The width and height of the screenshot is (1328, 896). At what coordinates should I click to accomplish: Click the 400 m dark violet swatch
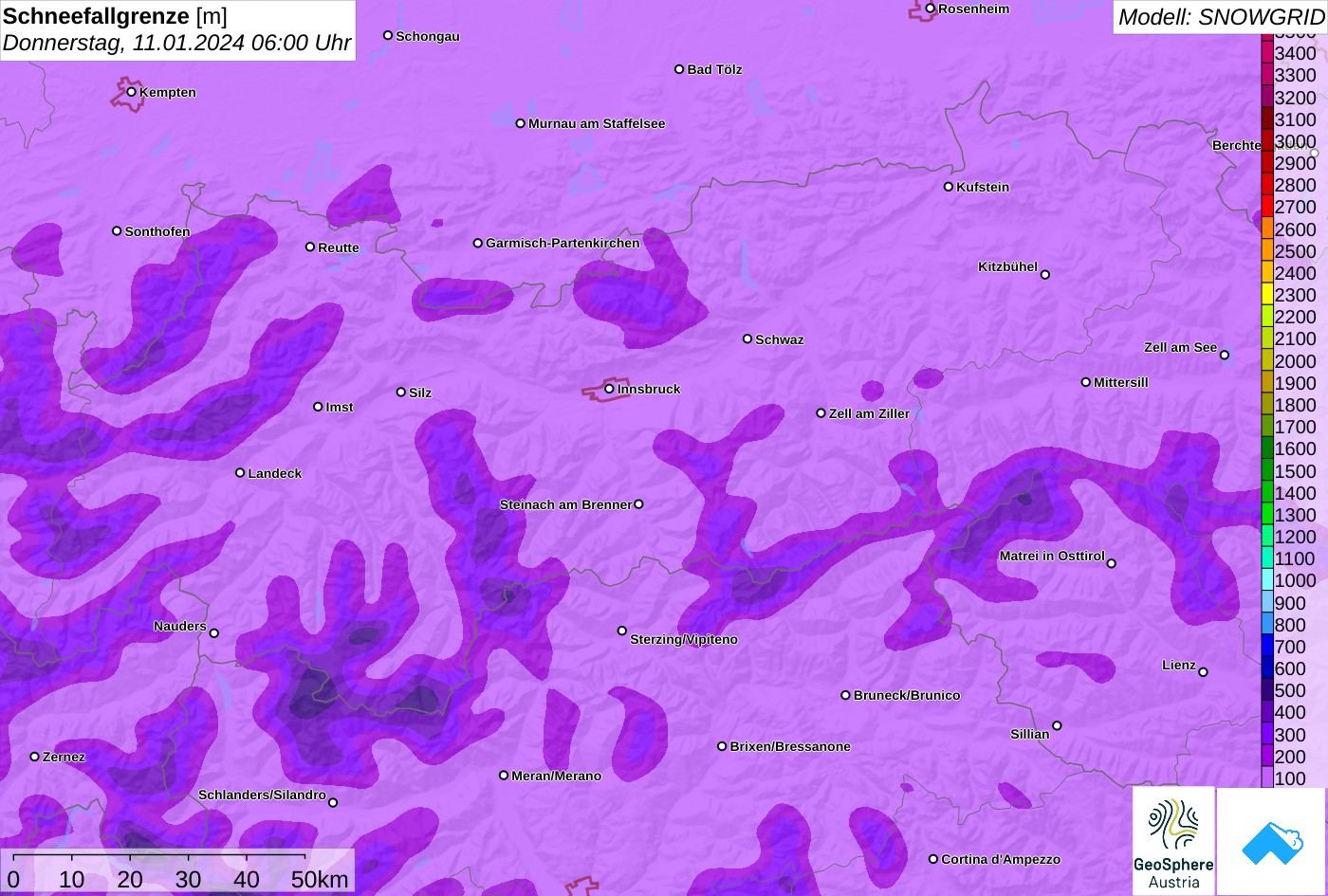(x=1267, y=712)
